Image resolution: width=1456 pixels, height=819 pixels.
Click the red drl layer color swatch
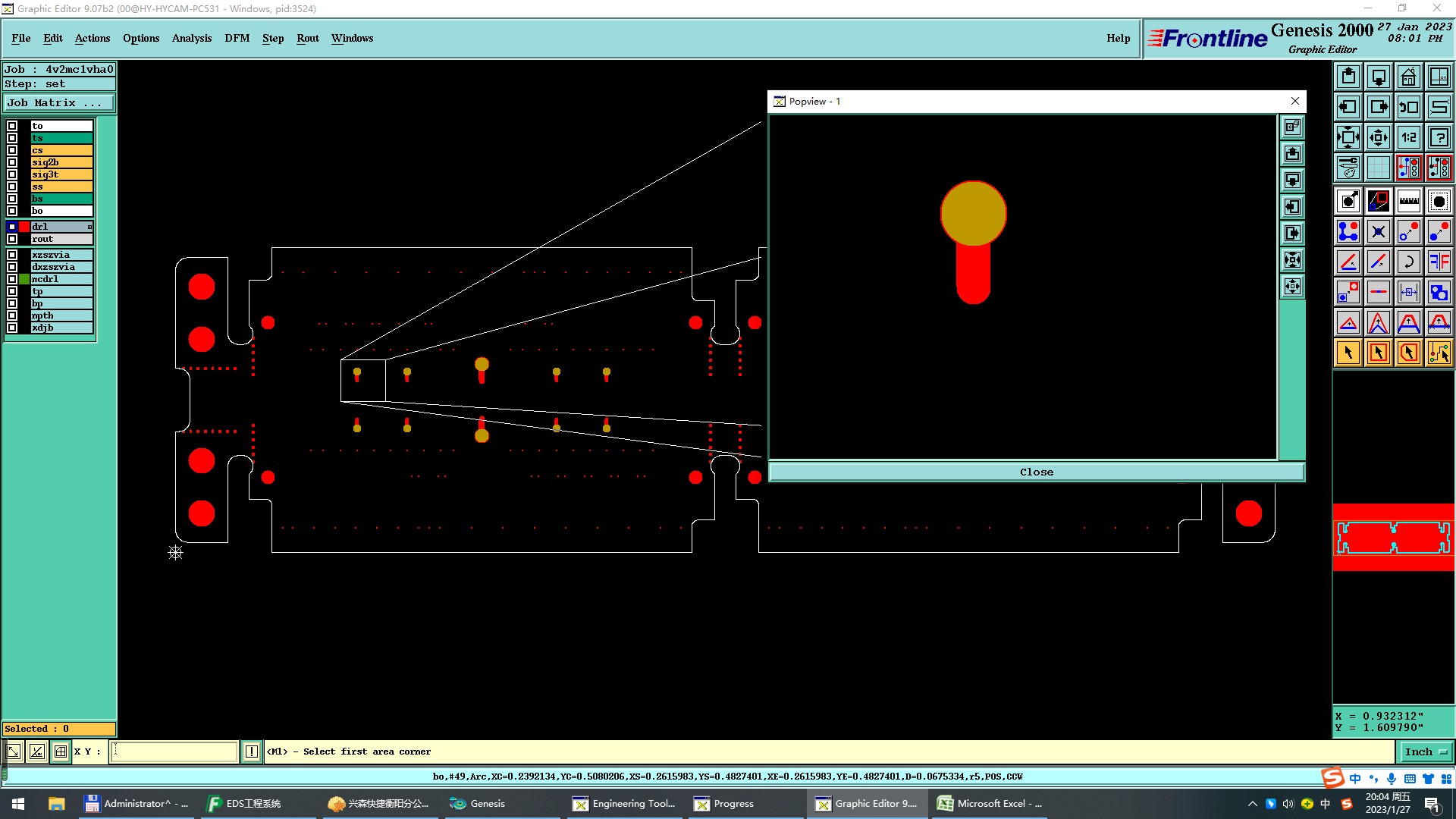tap(24, 227)
